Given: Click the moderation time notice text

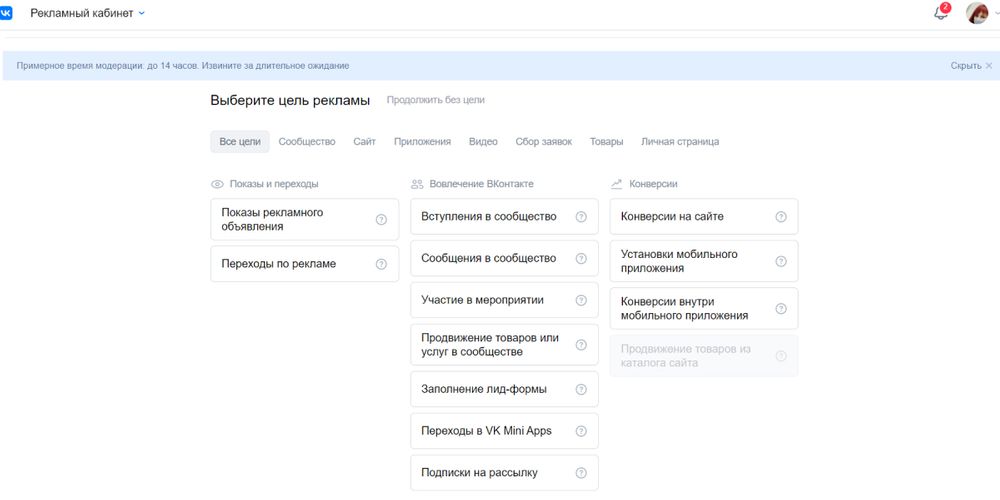Looking at the screenshot, I should 183,66.
